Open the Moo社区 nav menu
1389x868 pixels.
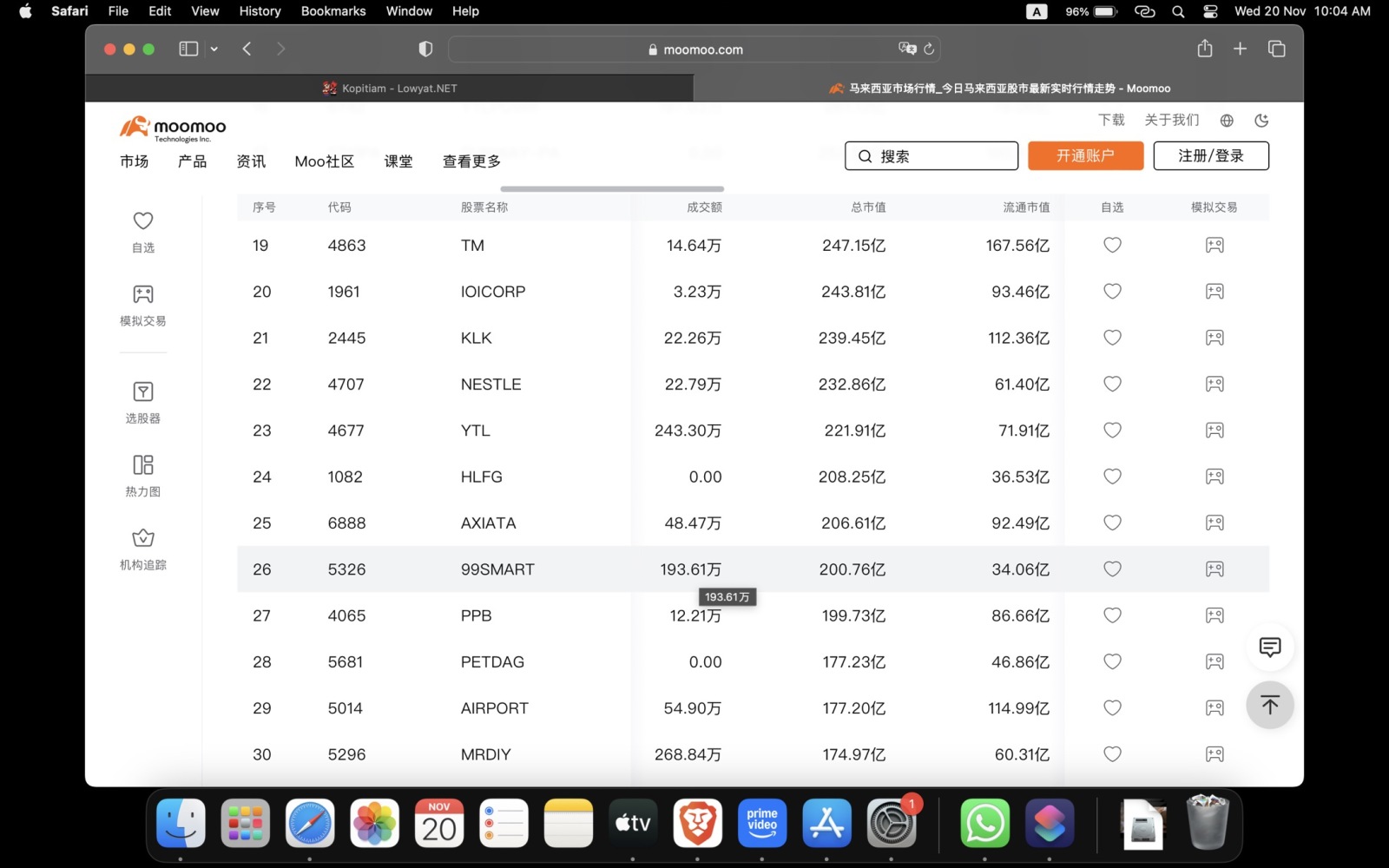[x=325, y=161]
